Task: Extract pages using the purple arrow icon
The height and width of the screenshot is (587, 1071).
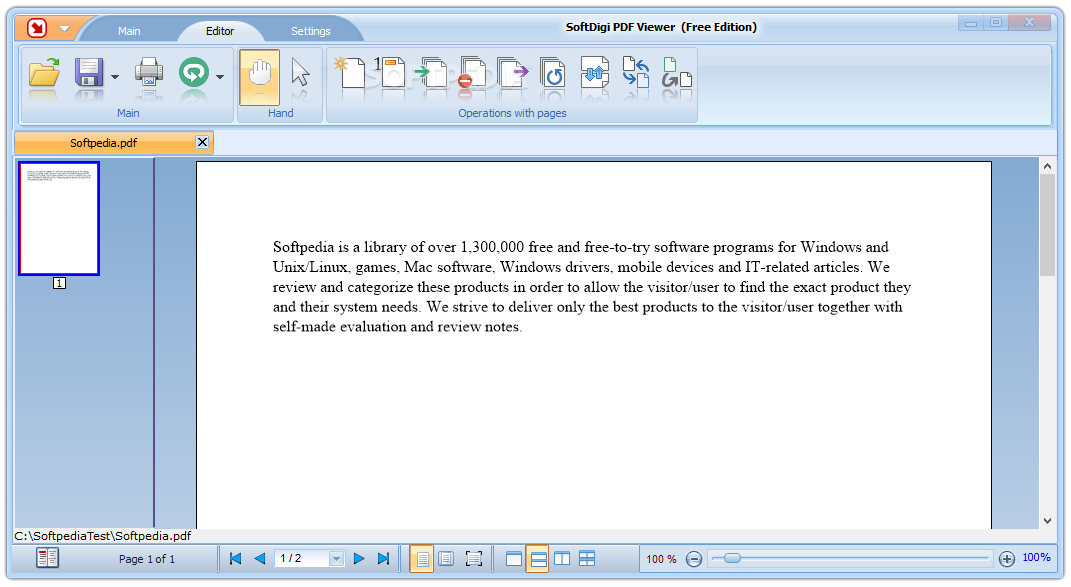Action: click(x=513, y=72)
